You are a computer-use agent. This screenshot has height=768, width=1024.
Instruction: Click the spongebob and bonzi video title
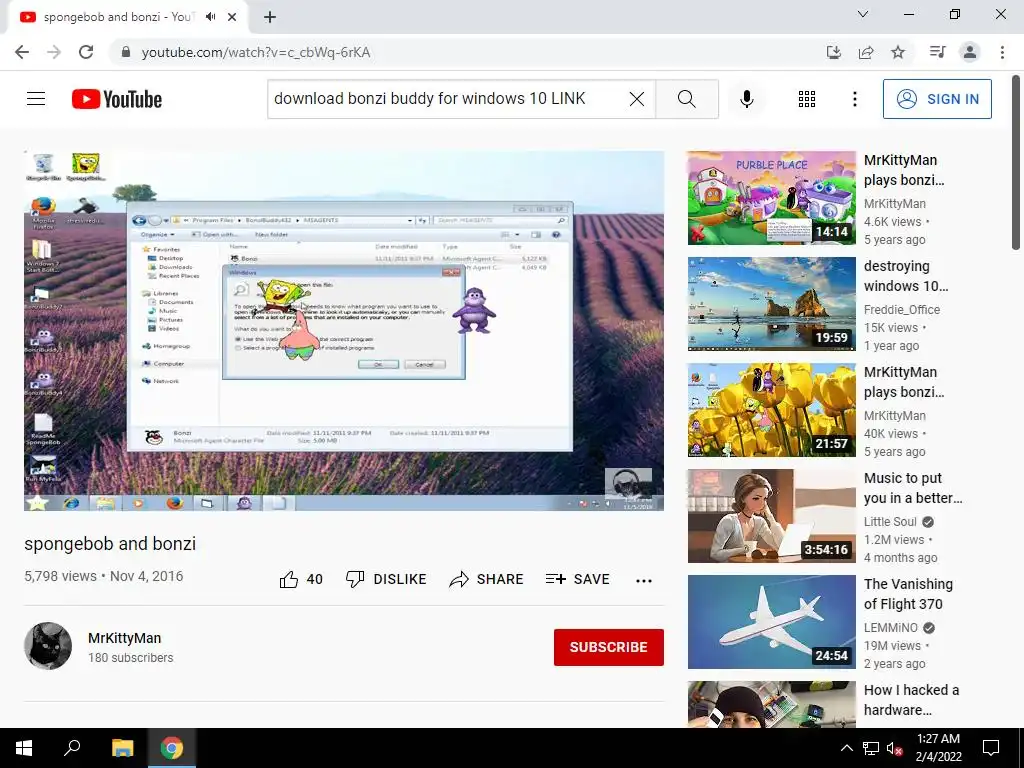click(110, 544)
